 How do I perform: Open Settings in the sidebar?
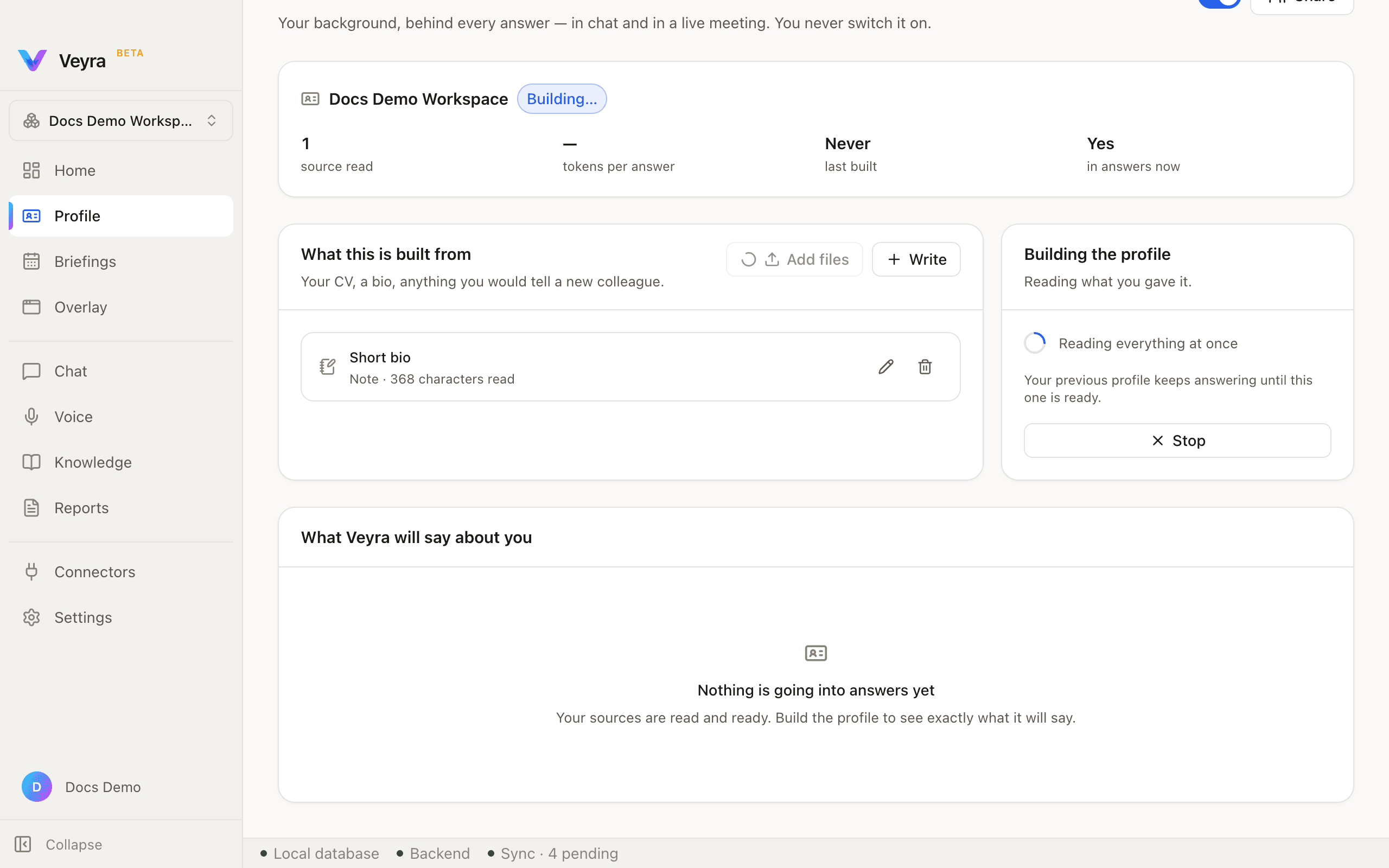(x=120, y=618)
